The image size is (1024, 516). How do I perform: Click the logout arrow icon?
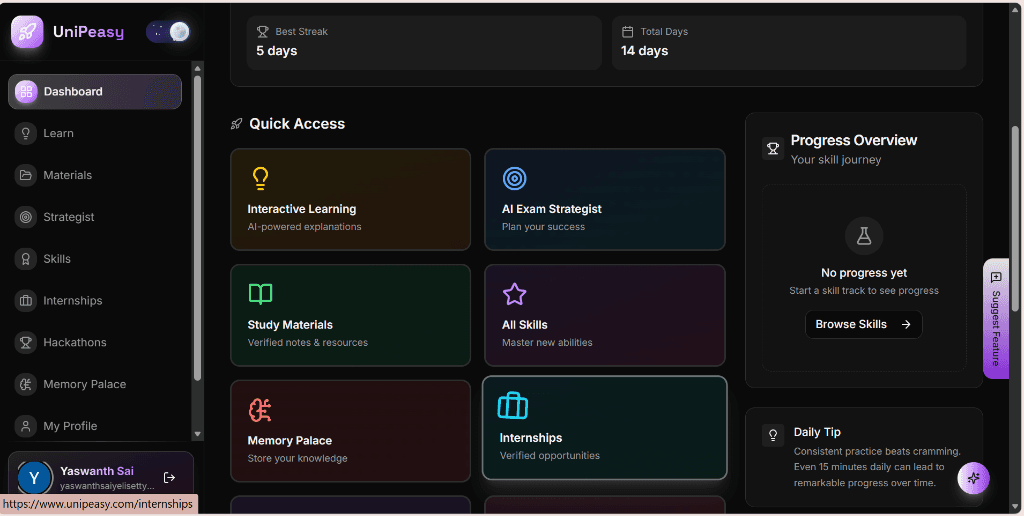pyautogui.click(x=169, y=477)
